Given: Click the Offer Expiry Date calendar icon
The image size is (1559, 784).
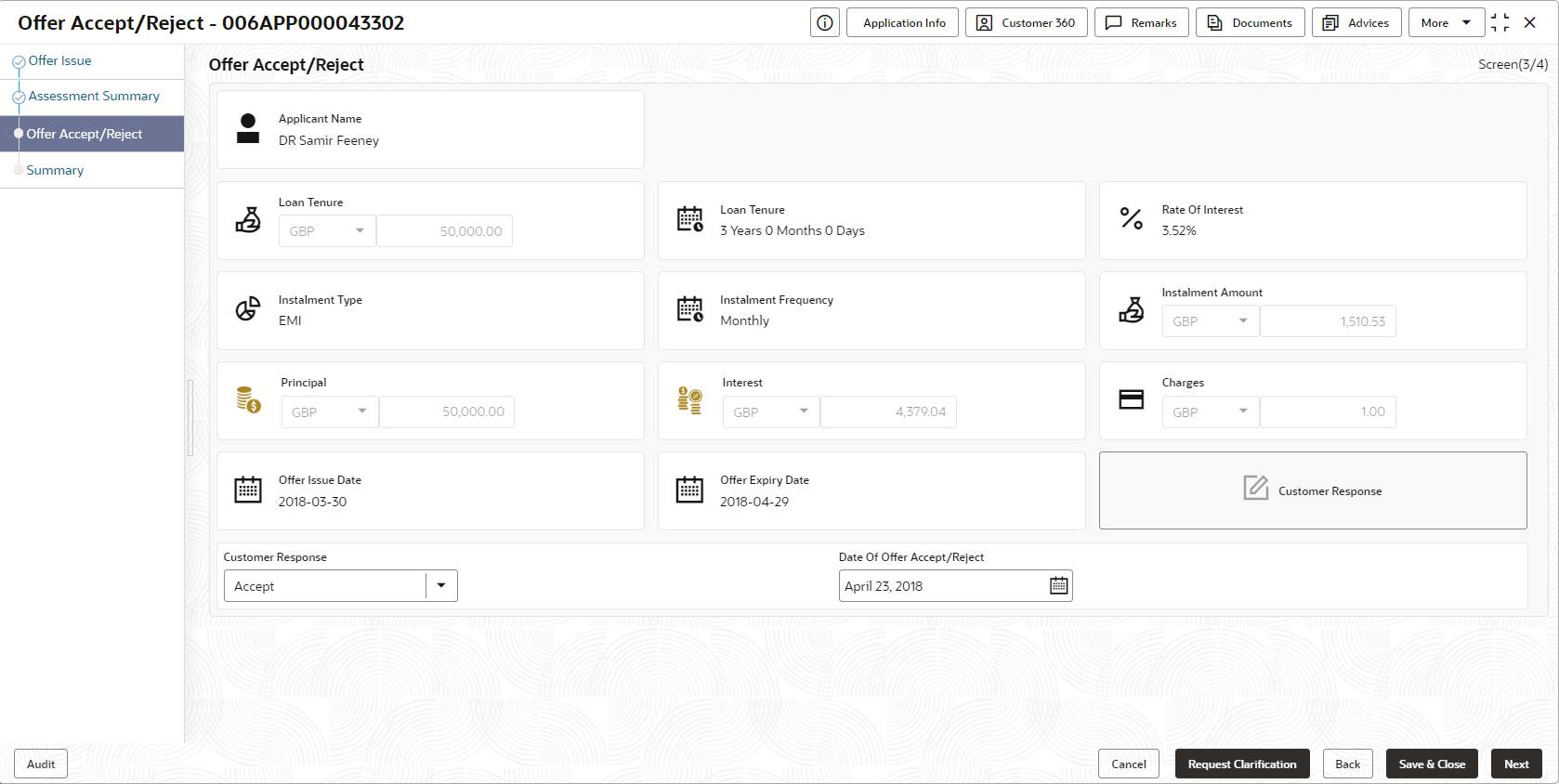Looking at the screenshot, I should pyautogui.click(x=690, y=490).
